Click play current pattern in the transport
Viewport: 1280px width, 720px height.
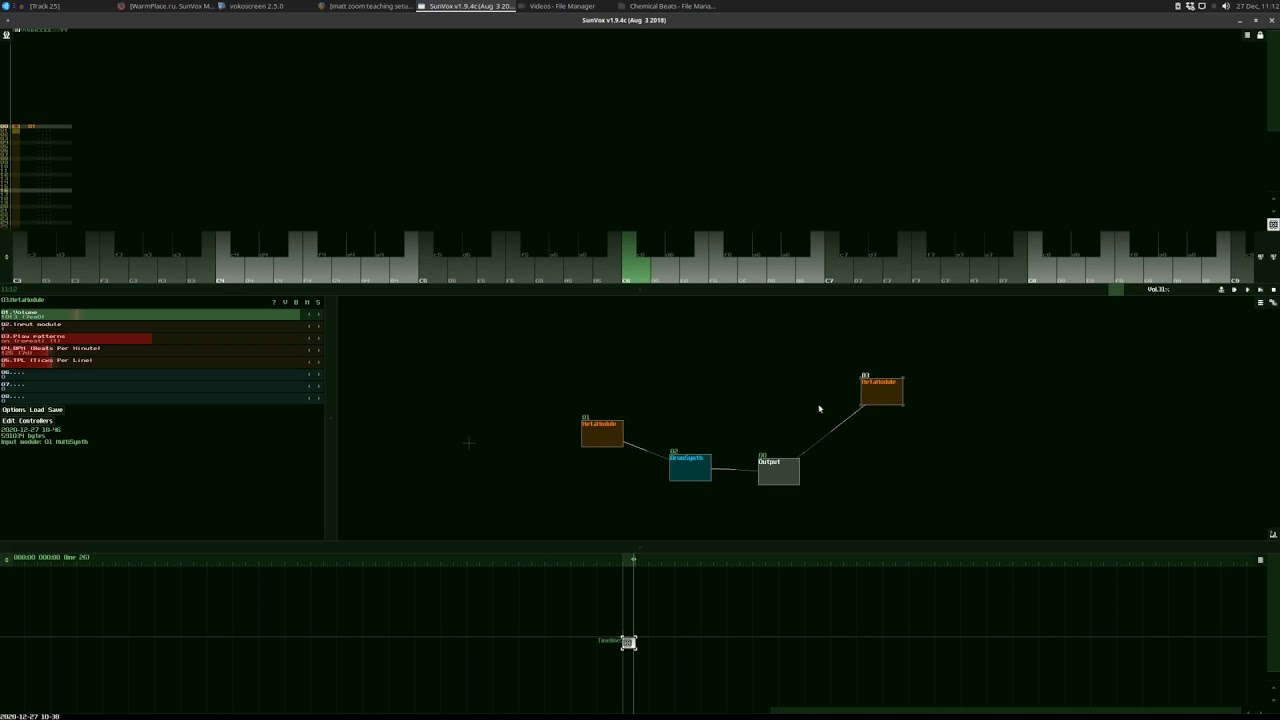click(x=1260, y=290)
